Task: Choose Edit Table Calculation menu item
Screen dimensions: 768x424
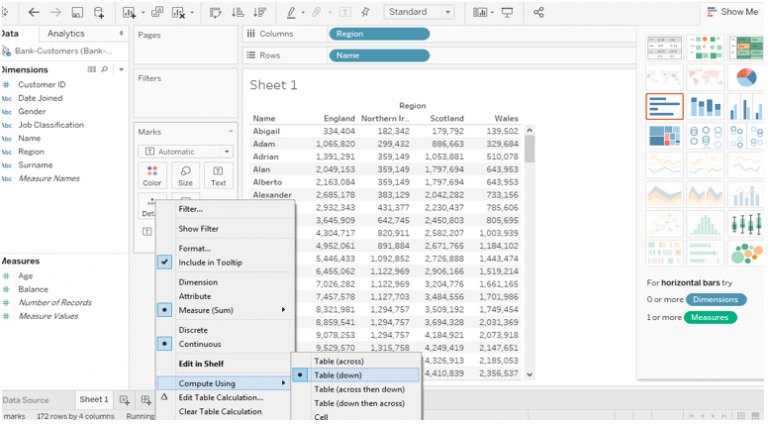Action: 221,398
